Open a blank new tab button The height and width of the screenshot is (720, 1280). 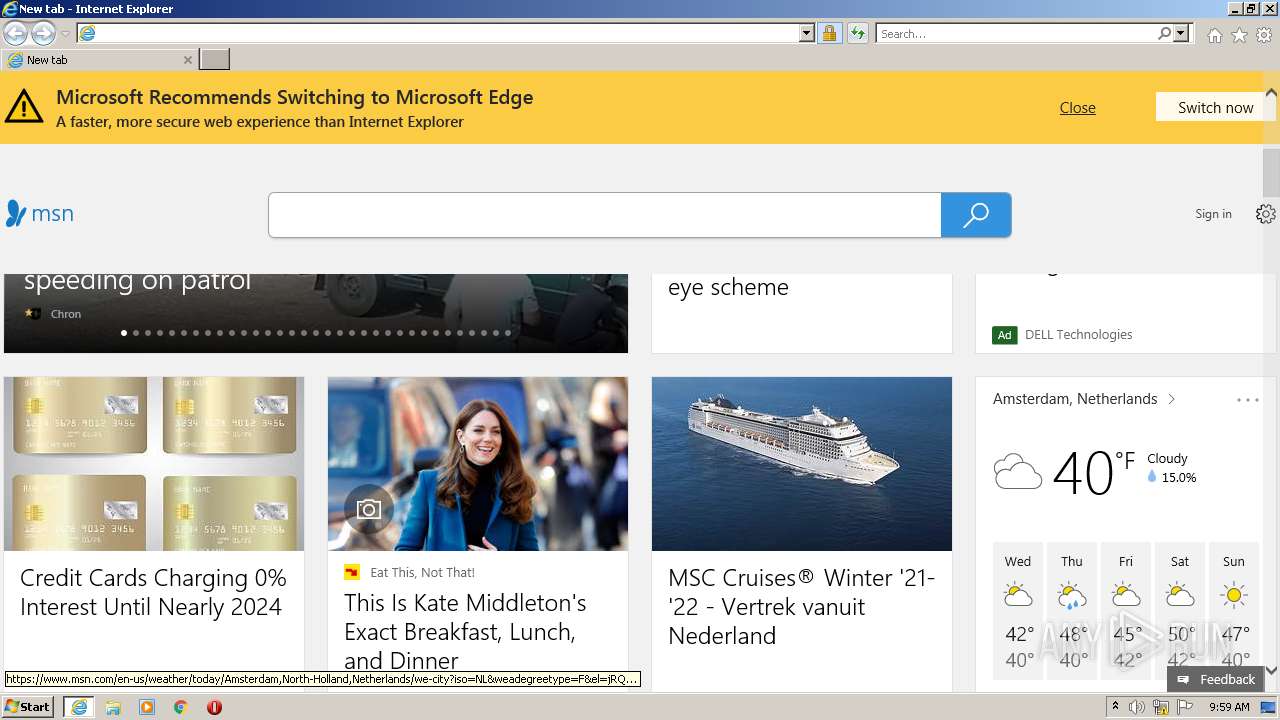tap(214, 60)
